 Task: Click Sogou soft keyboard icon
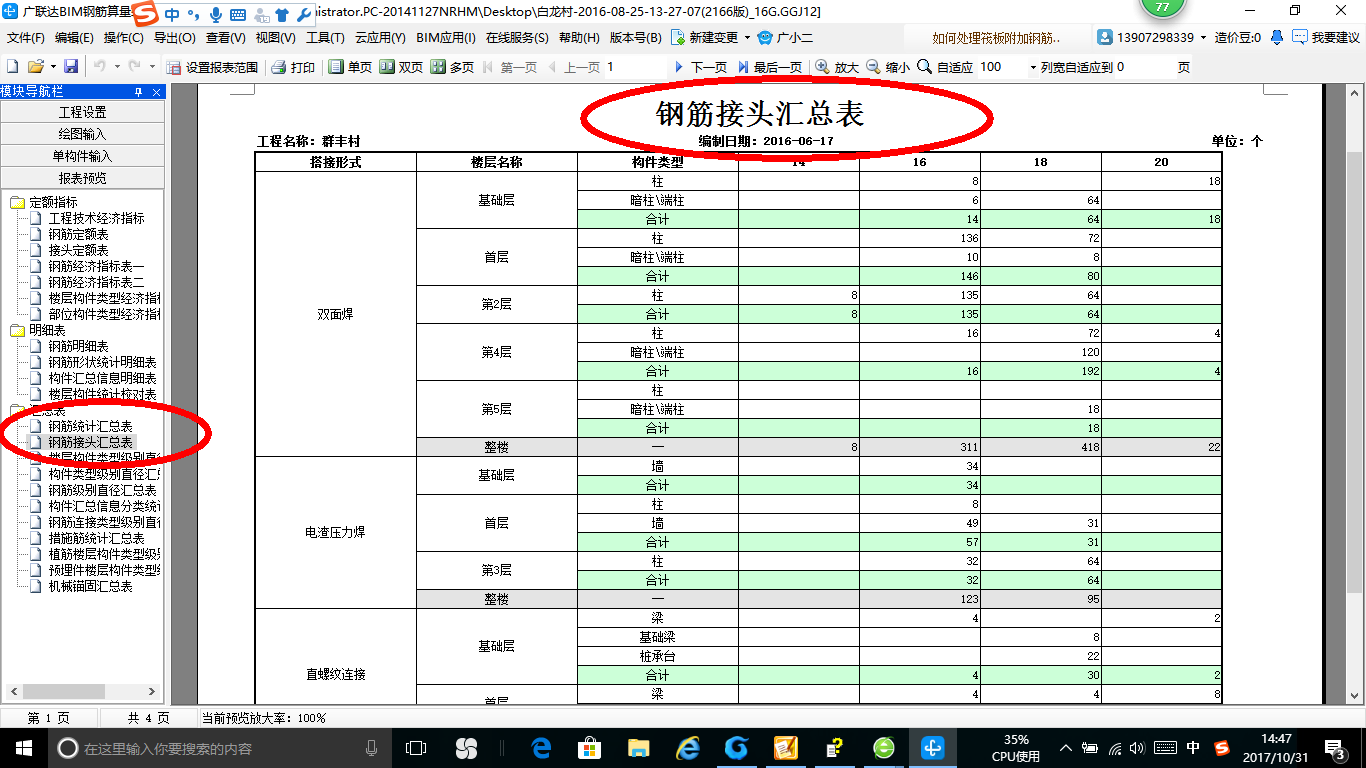pyautogui.click(x=238, y=15)
